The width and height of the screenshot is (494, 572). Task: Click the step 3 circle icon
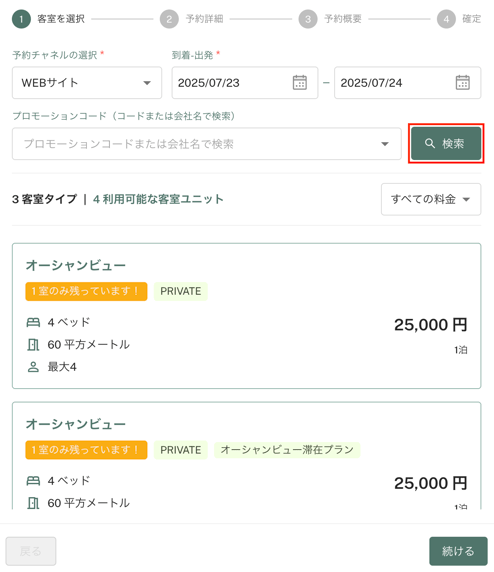[x=308, y=19]
